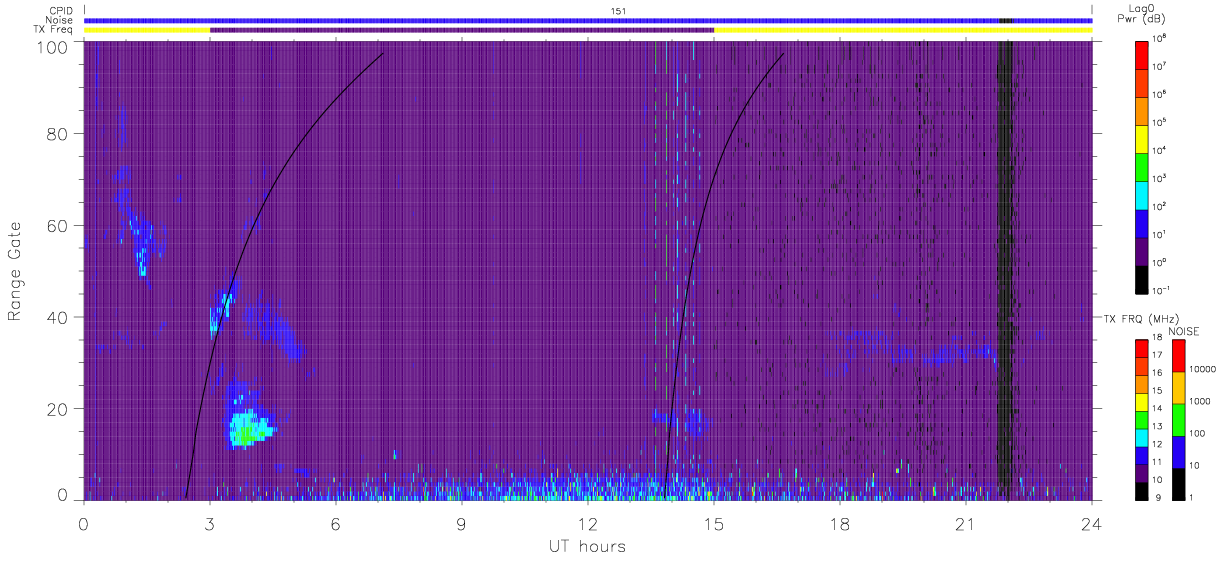The image size is (1228, 567).
Task: Click the left yellow segment of the TX Freq bar
Action: coord(147,30)
